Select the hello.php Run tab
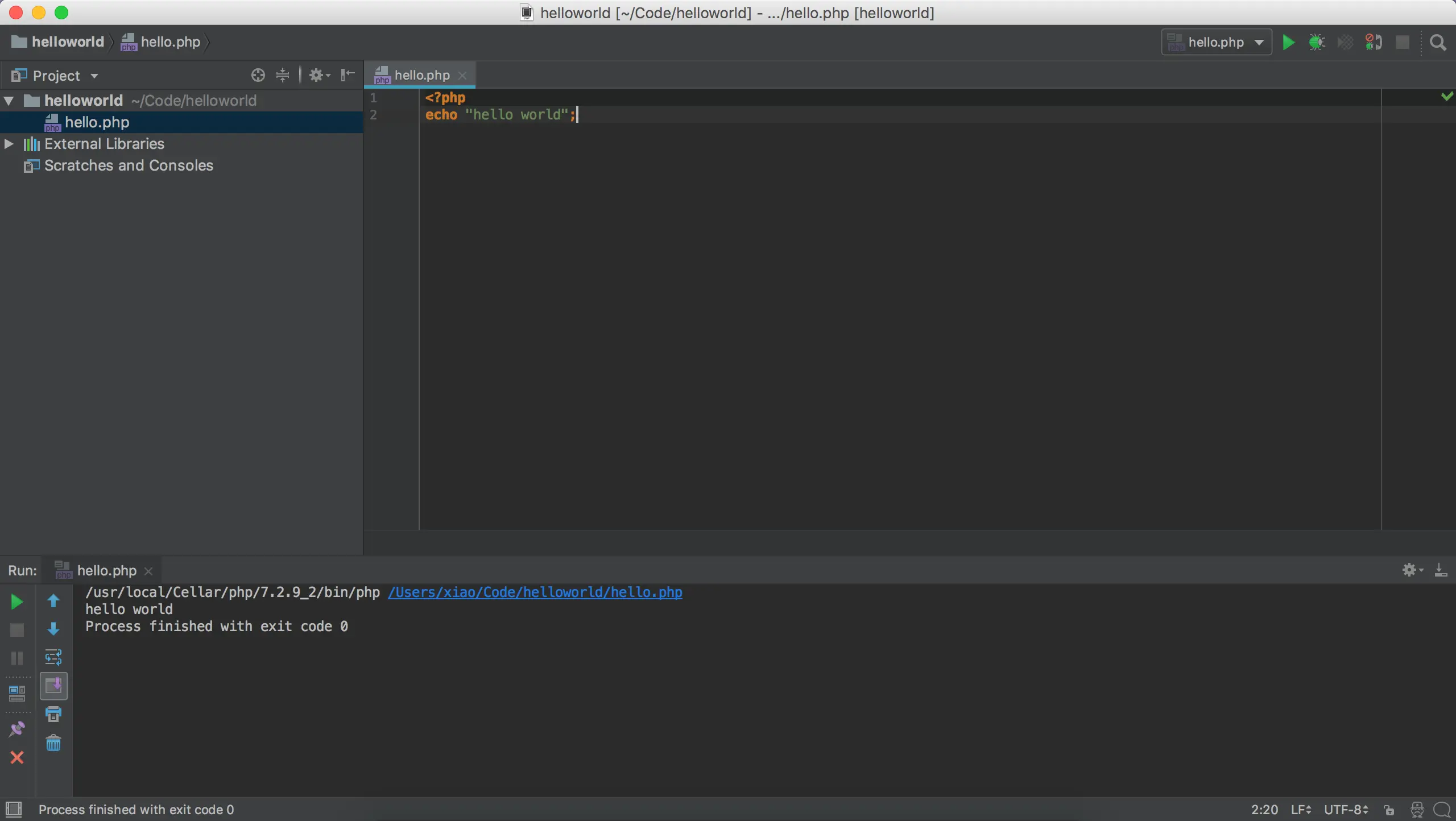The height and width of the screenshot is (821, 1456). [106, 570]
